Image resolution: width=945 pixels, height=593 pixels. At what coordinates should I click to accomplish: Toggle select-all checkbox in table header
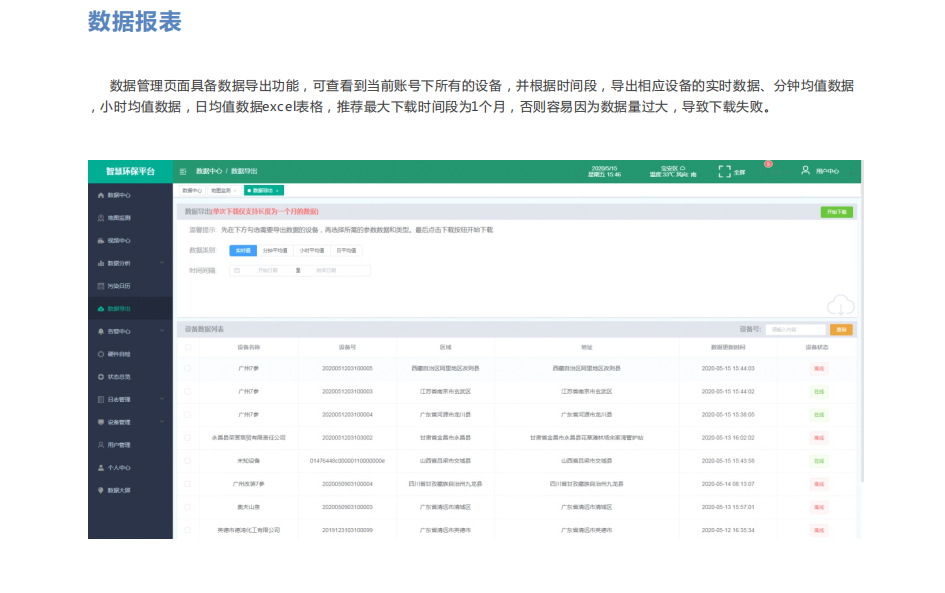tap(188, 347)
